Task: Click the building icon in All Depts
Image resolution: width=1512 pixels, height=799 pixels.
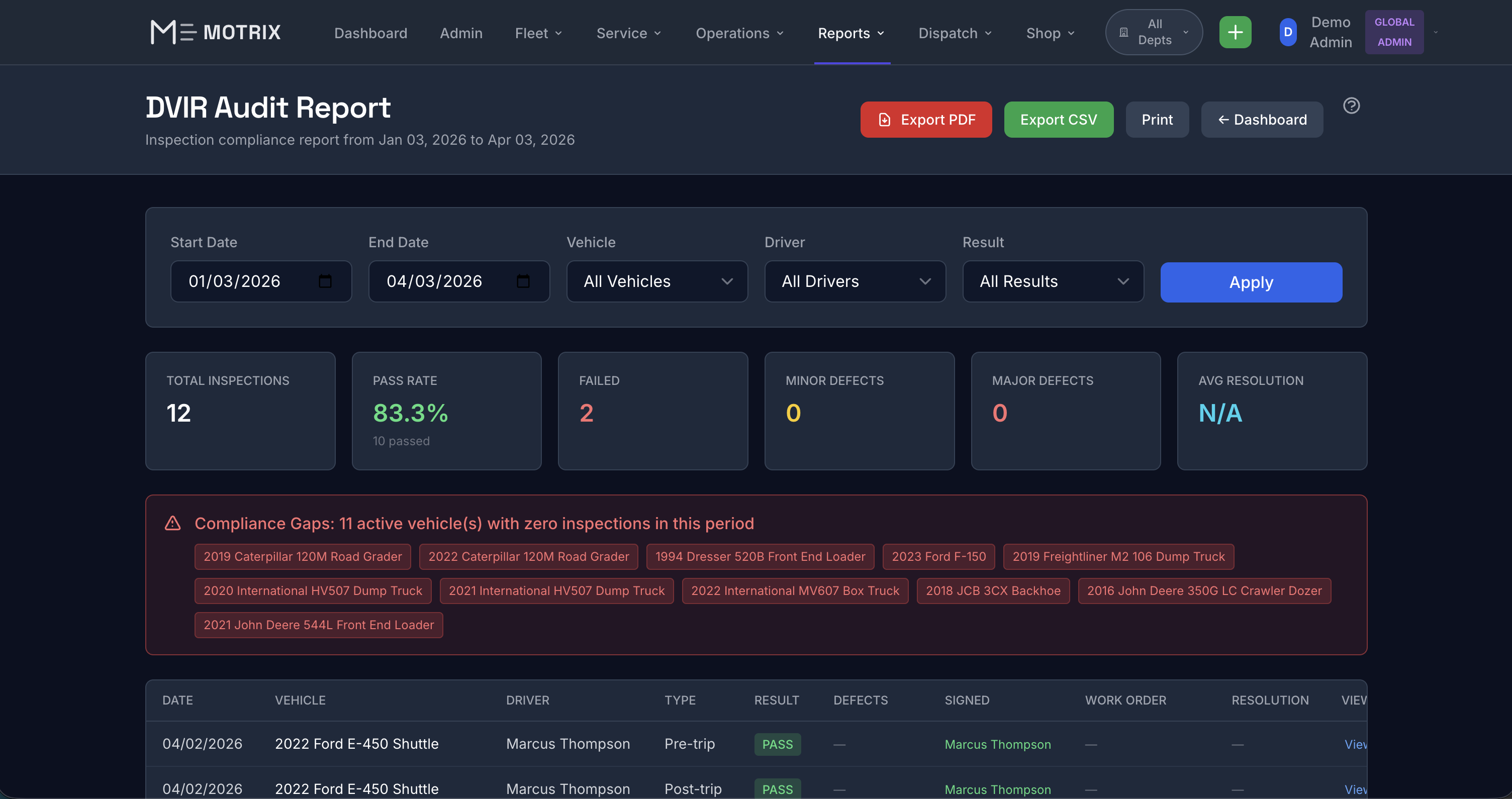Action: pyautogui.click(x=1123, y=32)
